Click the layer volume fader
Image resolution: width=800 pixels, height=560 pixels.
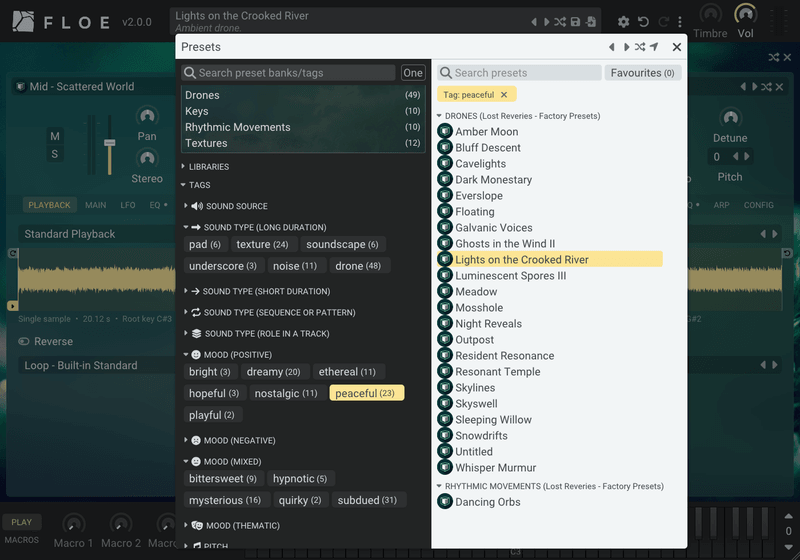click(x=109, y=143)
